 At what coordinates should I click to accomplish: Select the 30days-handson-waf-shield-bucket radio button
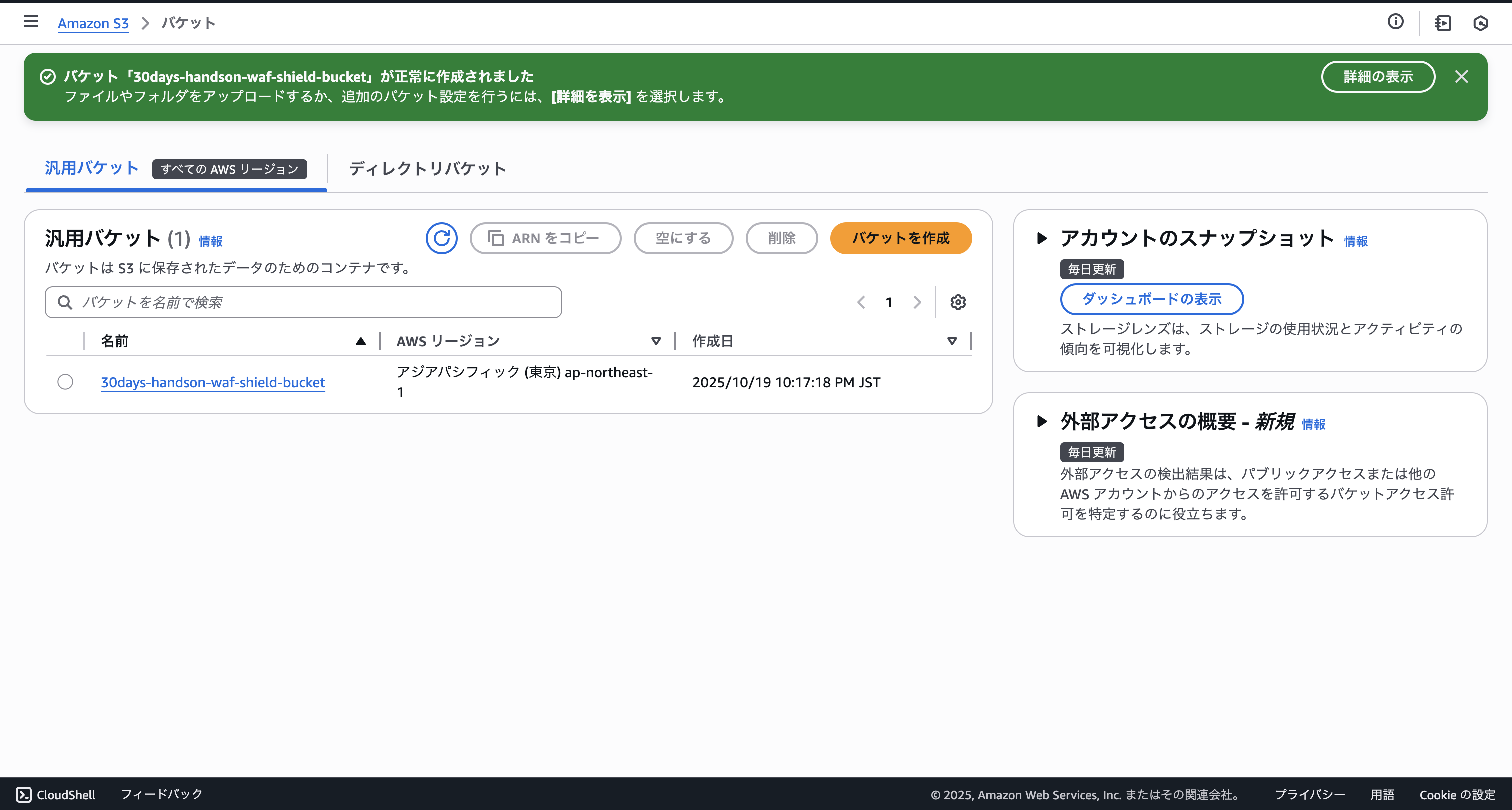tap(65, 382)
